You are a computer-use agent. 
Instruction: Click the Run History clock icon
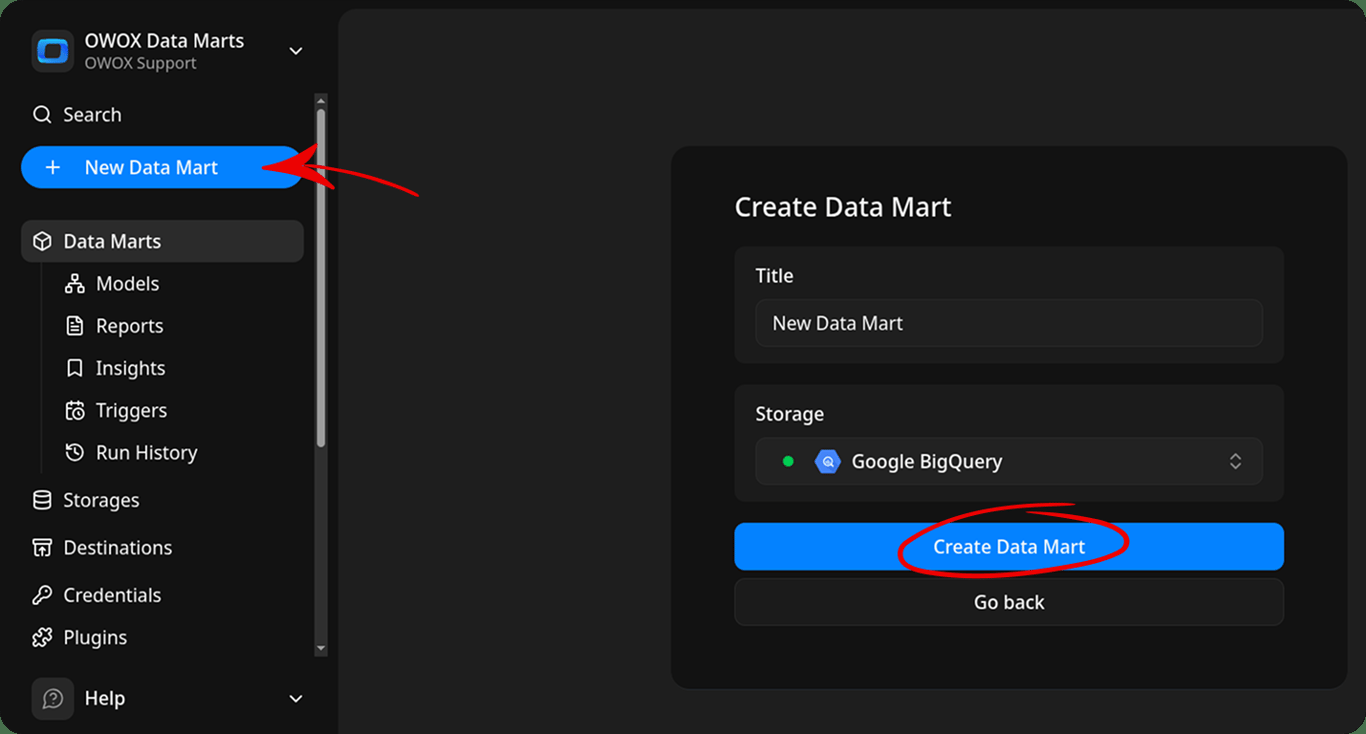coord(75,453)
